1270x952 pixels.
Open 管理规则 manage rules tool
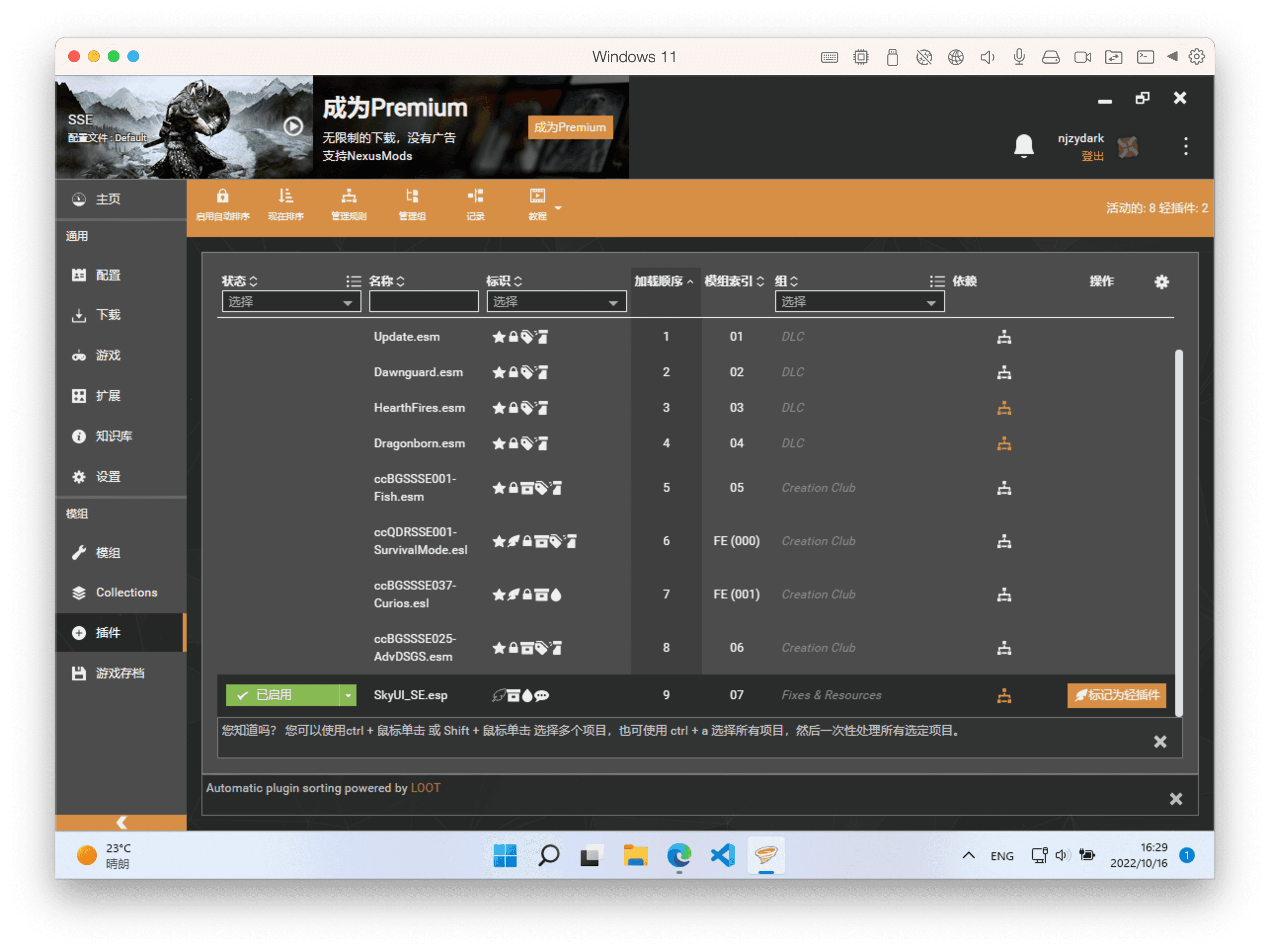(x=349, y=204)
